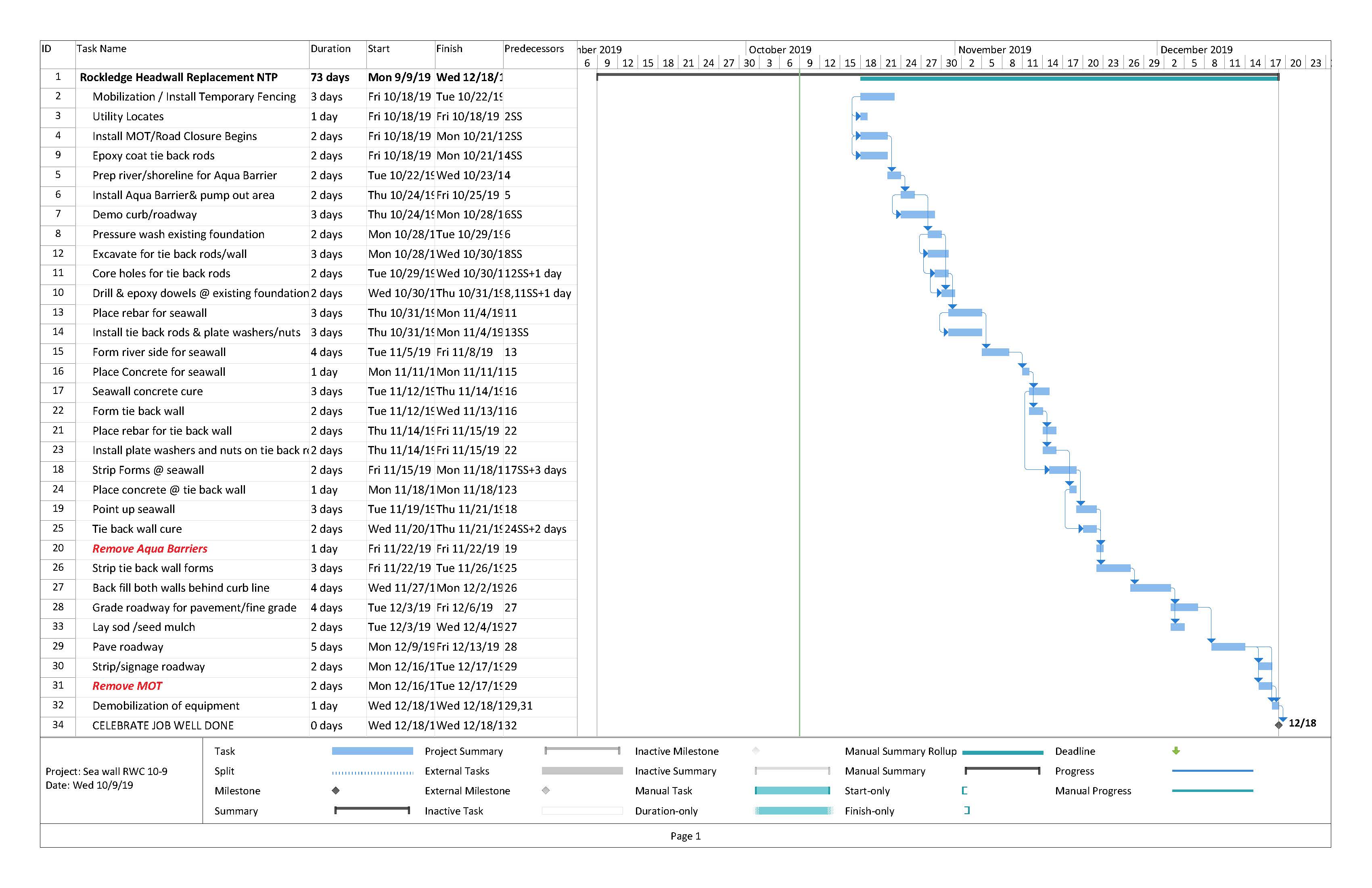Click the blue Task bar swatch in the legend

pos(372,751)
